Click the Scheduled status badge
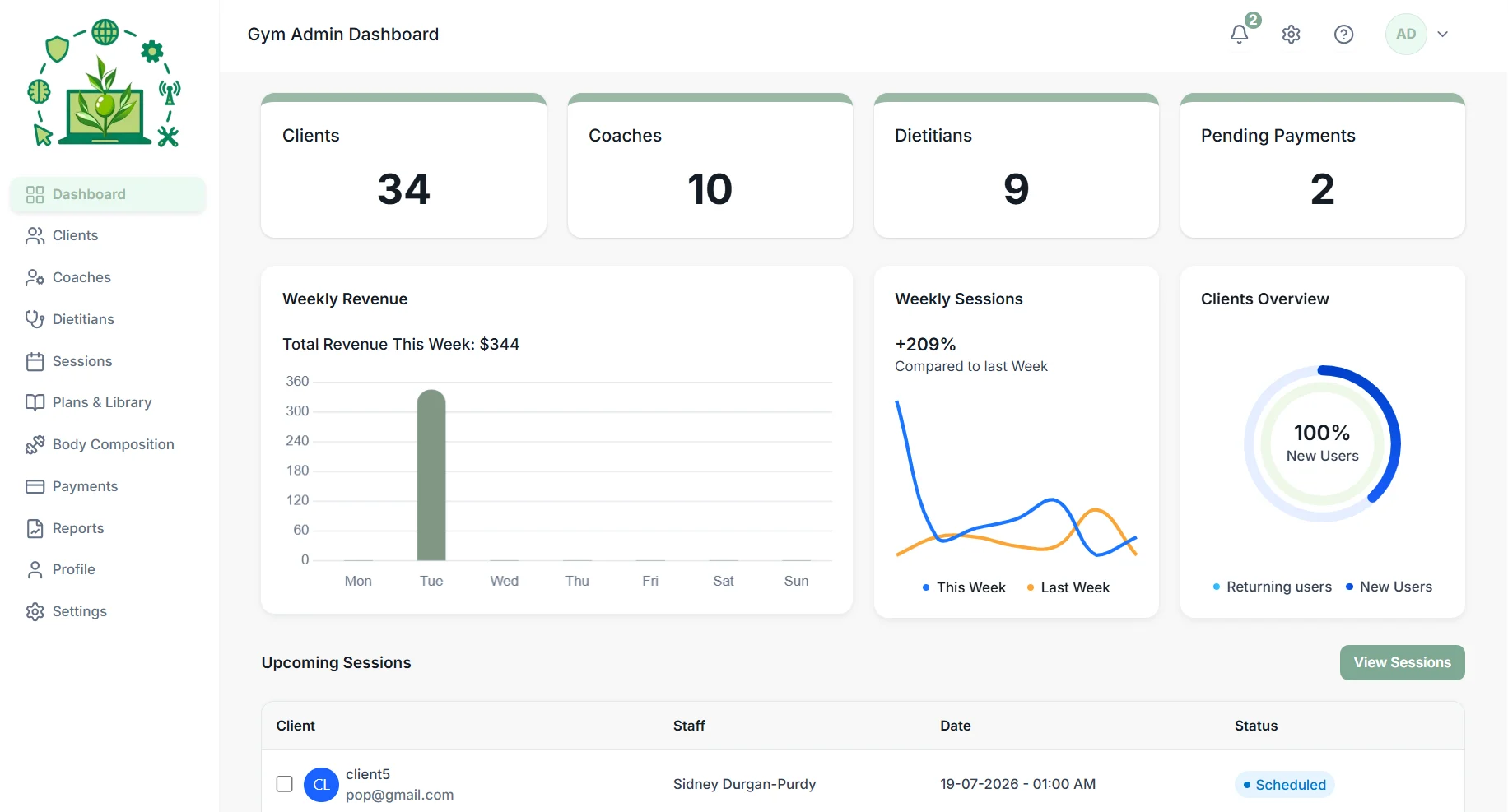 [1284, 785]
